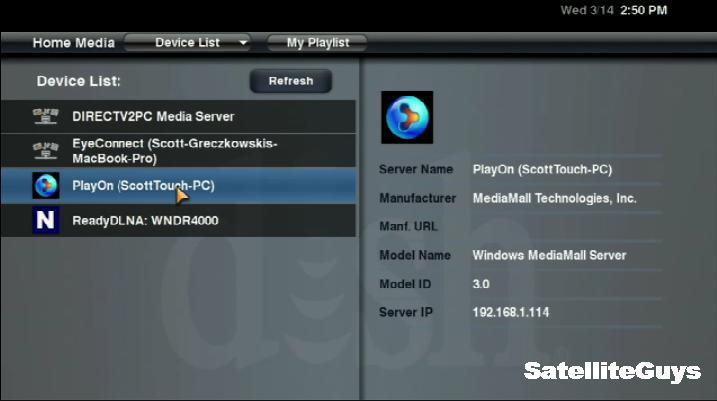Click the Model ID label
Screen dimensions: 717x401
[x=405, y=284]
